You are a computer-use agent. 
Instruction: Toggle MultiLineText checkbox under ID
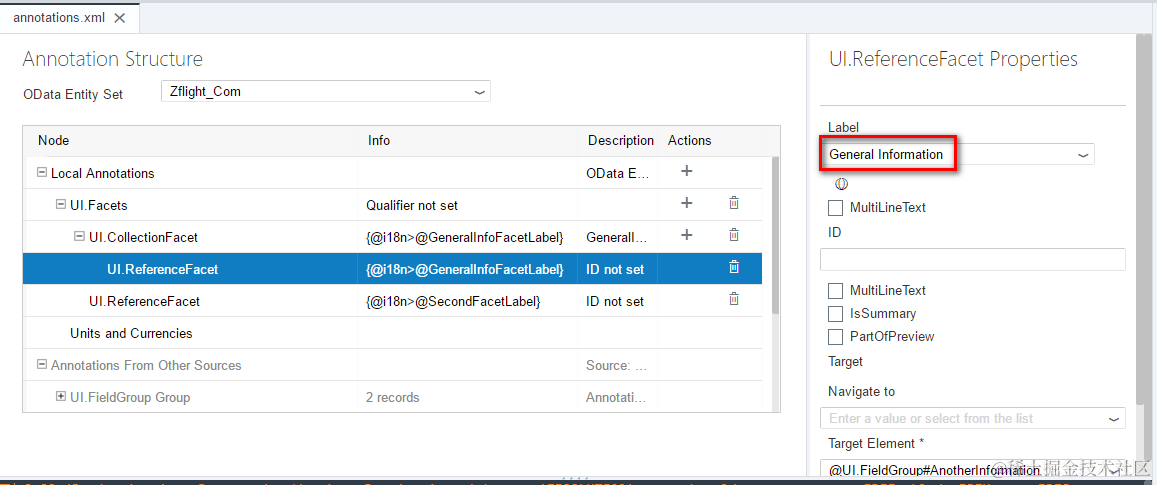click(835, 290)
